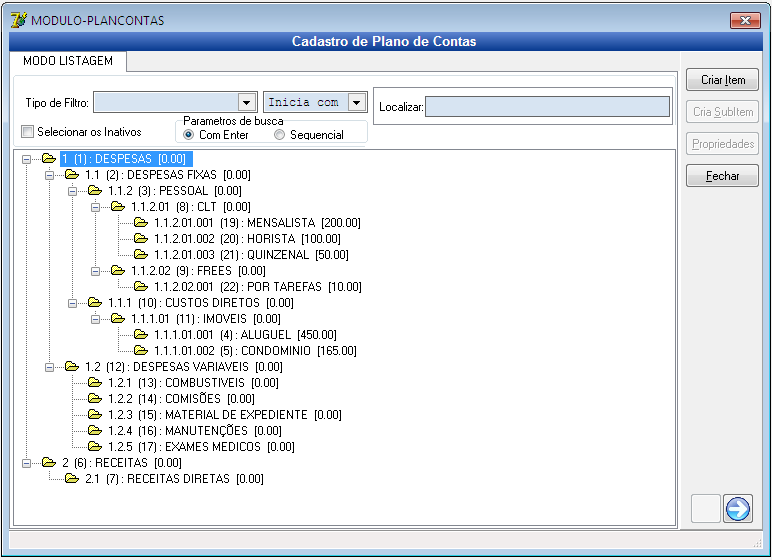The height and width of the screenshot is (560, 772).
Task: Open the Tipo de Filtro dropdown
Action: coord(247,103)
